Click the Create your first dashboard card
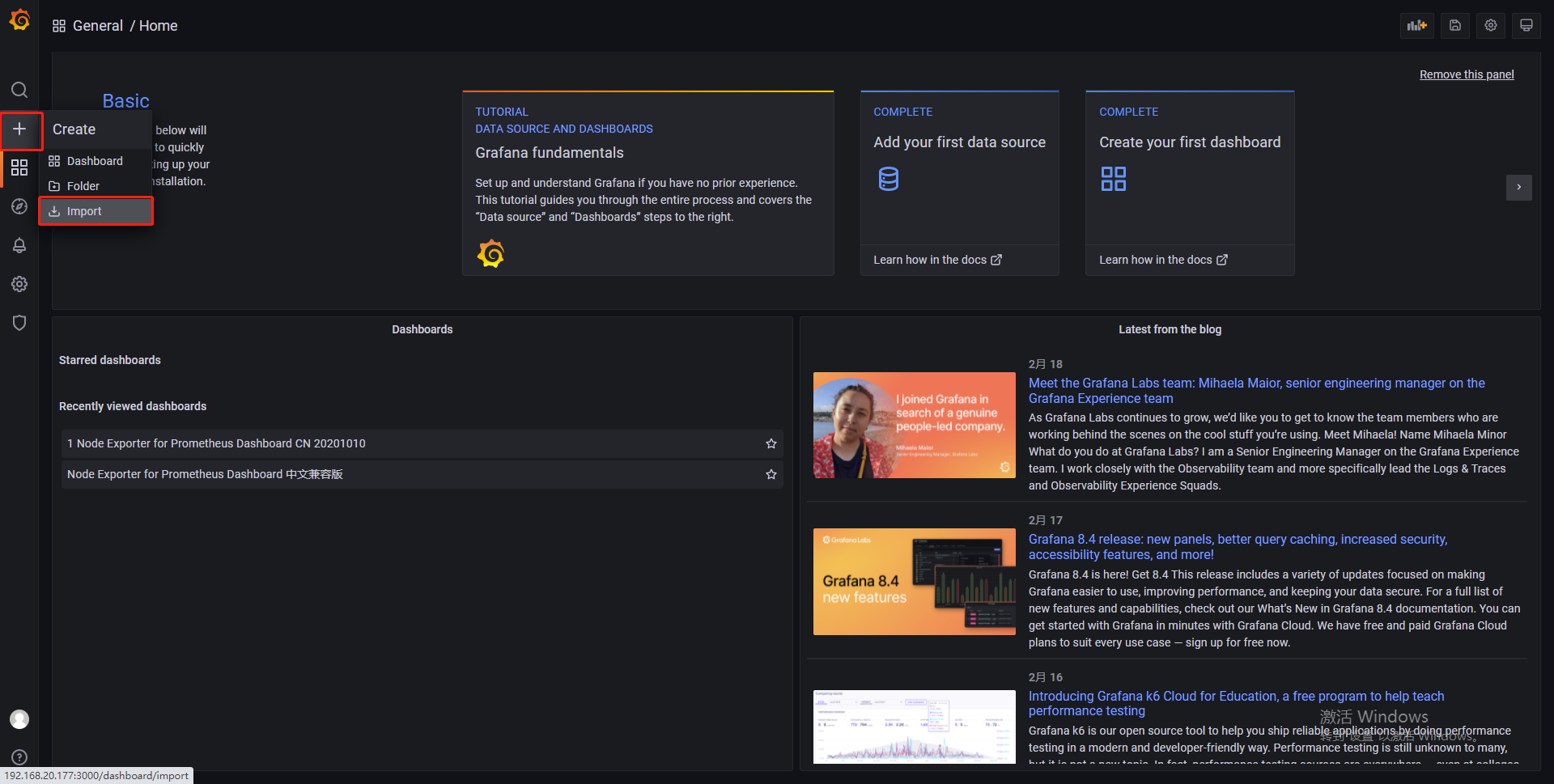This screenshot has height=784, width=1554. (x=1190, y=184)
